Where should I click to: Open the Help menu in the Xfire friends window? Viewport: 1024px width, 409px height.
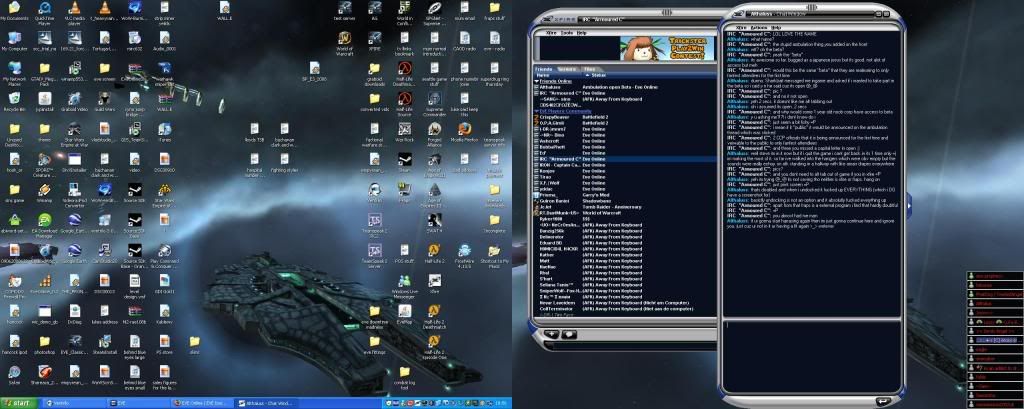tap(581, 33)
